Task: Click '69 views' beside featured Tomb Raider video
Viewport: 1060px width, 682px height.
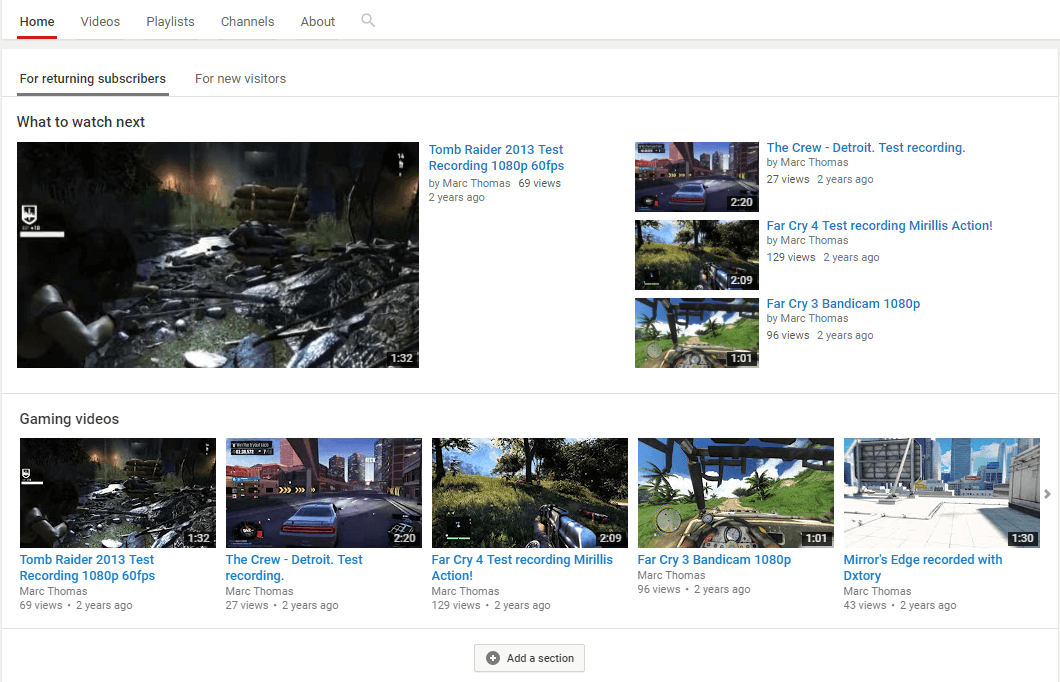Action: 539,183
